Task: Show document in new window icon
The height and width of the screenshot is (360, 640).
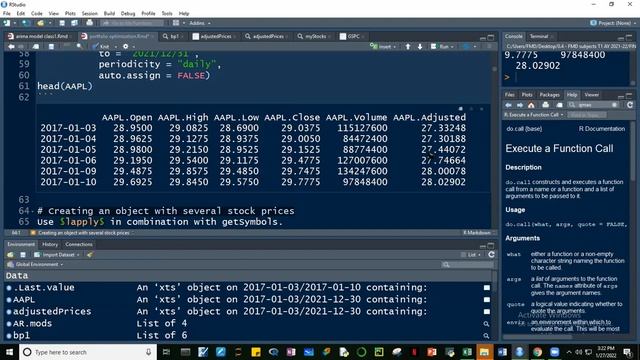Action: click(x=36, y=47)
